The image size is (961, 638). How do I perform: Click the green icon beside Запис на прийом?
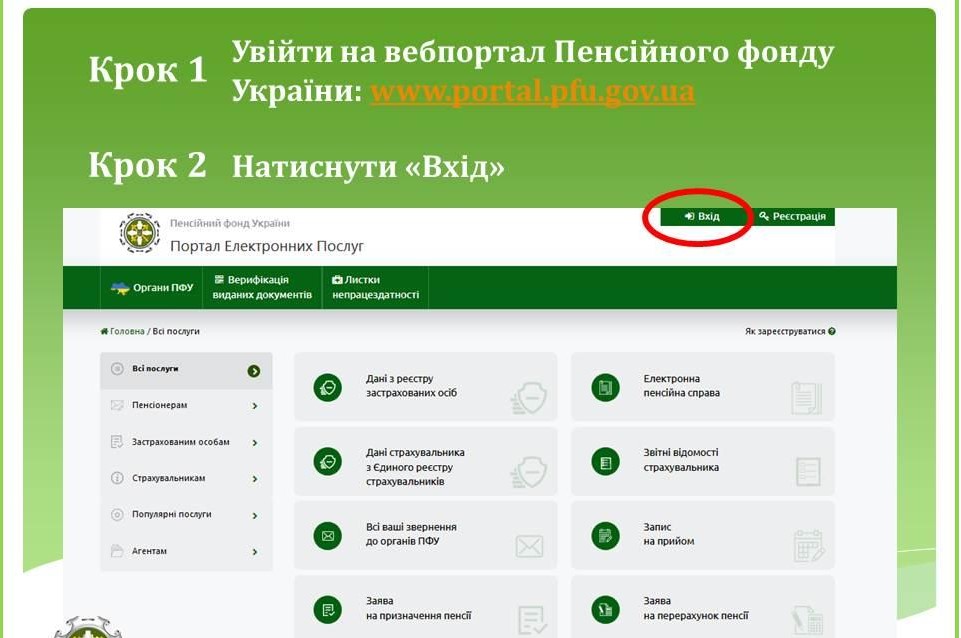(604, 535)
